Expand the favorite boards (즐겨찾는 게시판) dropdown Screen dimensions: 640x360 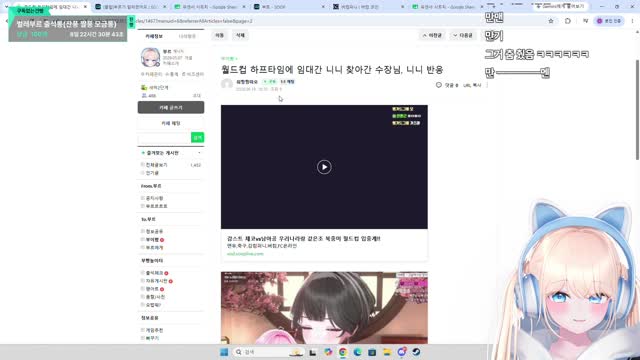click(x=199, y=153)
